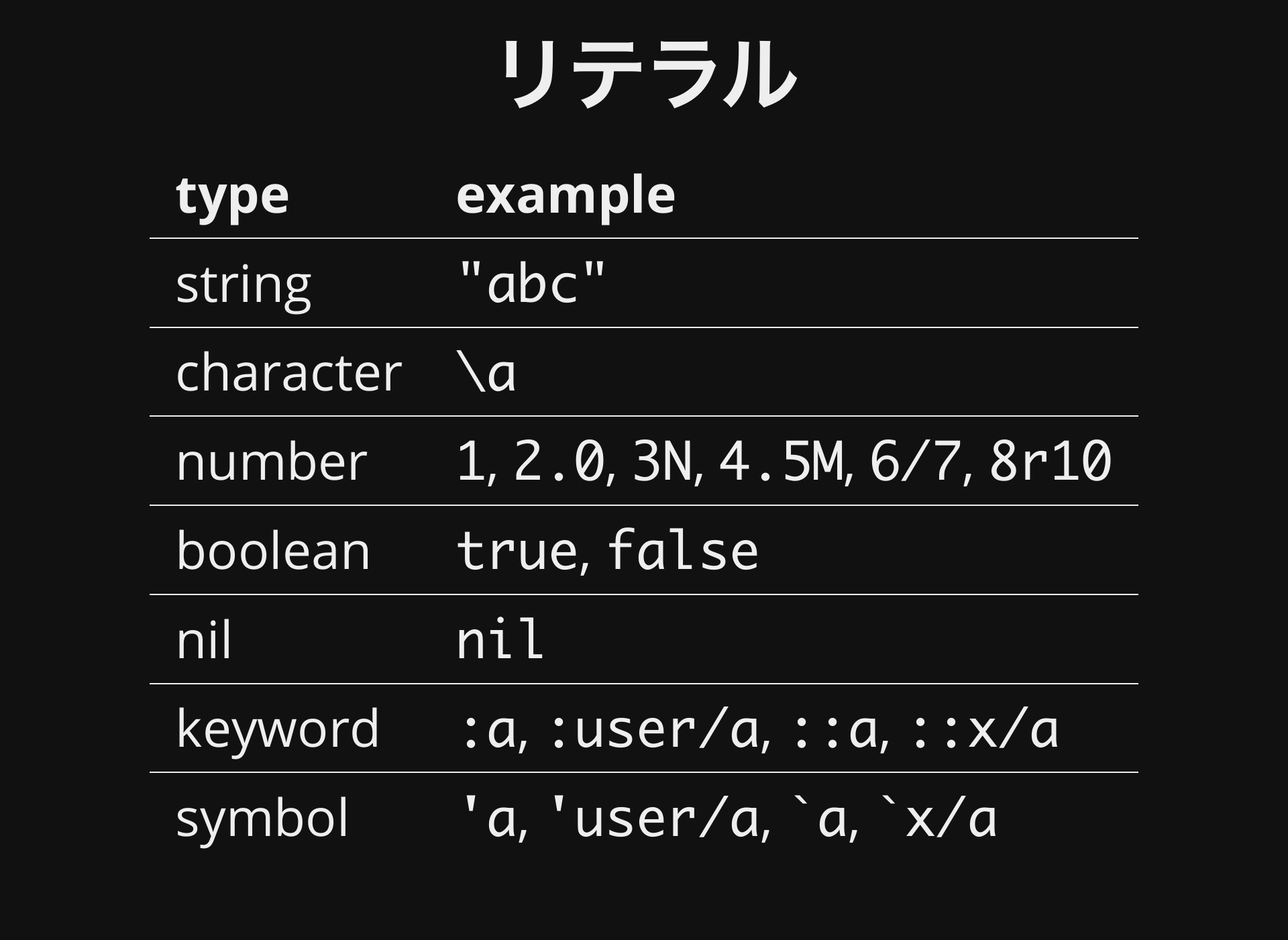Click the 8r10 radix number example
Screen dimensions: 1288x940
point(1051,462)
